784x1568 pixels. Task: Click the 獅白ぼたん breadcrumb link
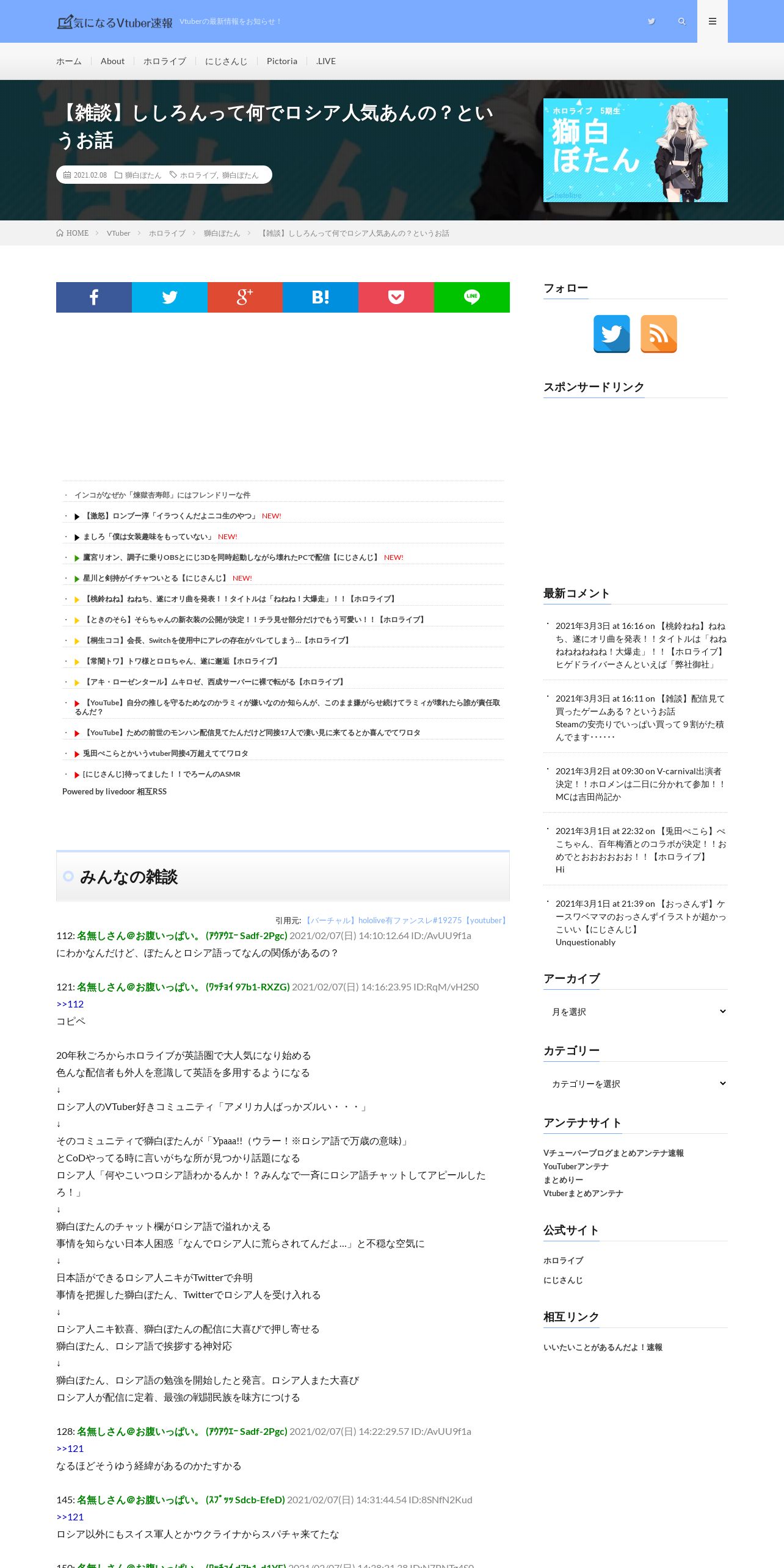click(x=222, y=233)
